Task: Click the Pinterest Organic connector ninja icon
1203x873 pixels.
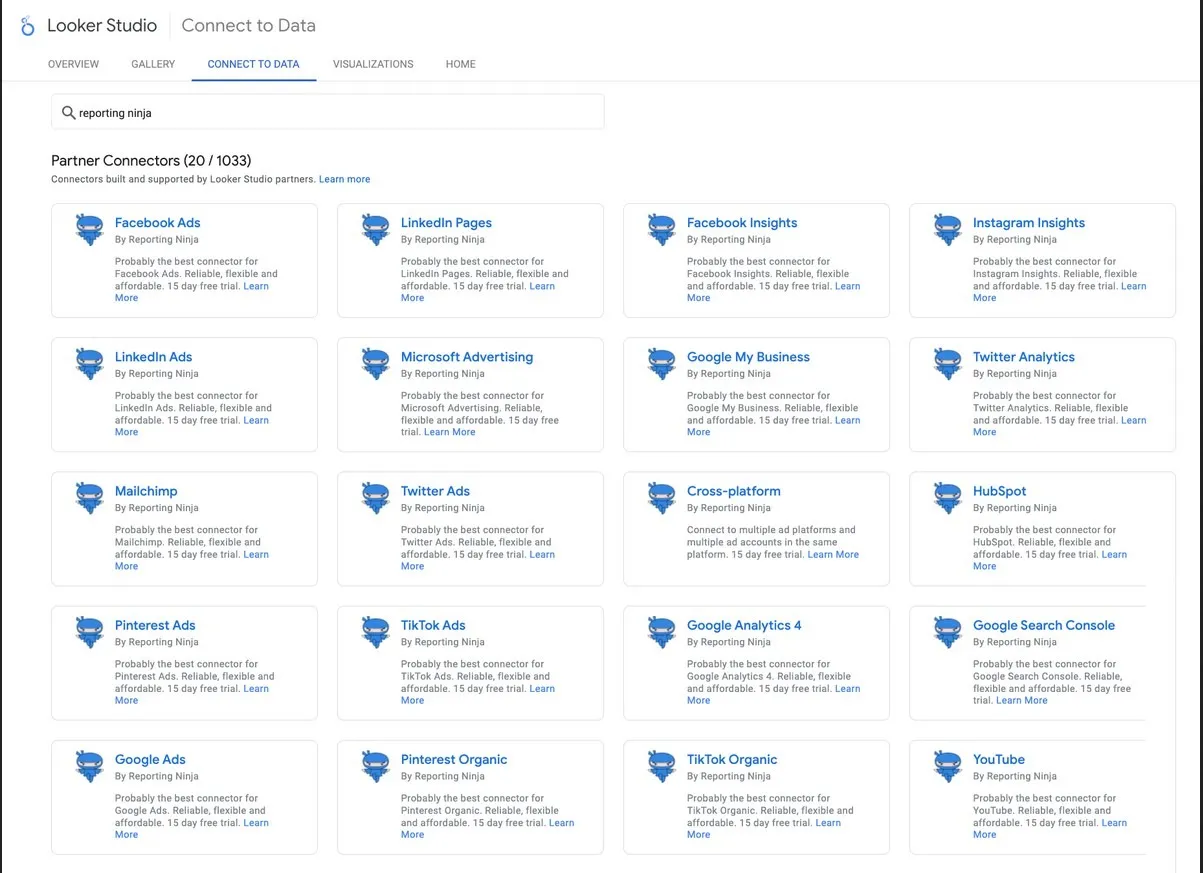Action: click(x=376, y=766)
